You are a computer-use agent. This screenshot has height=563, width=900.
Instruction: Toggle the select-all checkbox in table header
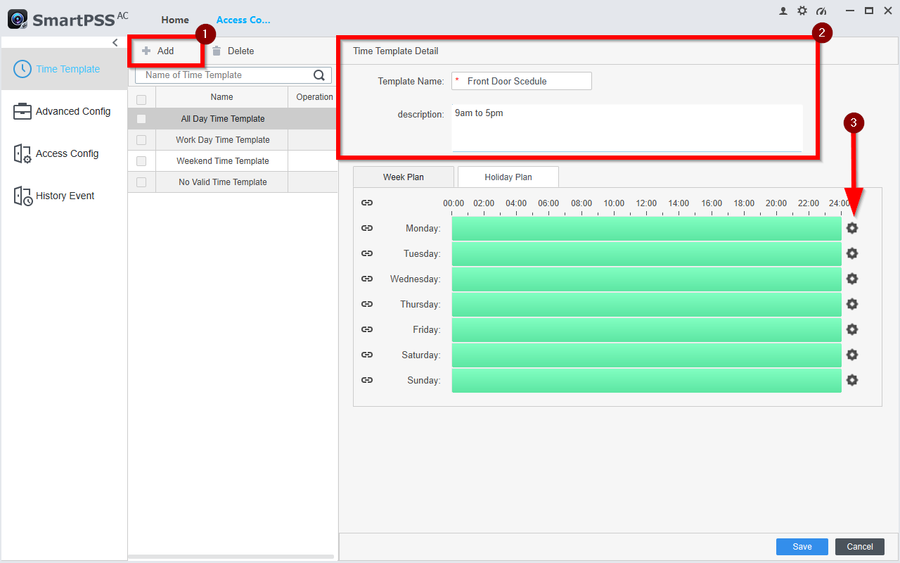[141, 98]
